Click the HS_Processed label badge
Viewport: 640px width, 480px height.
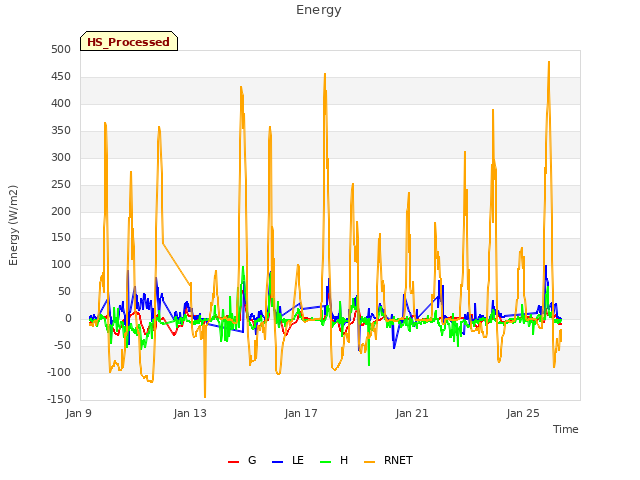(x=129, y=41)
